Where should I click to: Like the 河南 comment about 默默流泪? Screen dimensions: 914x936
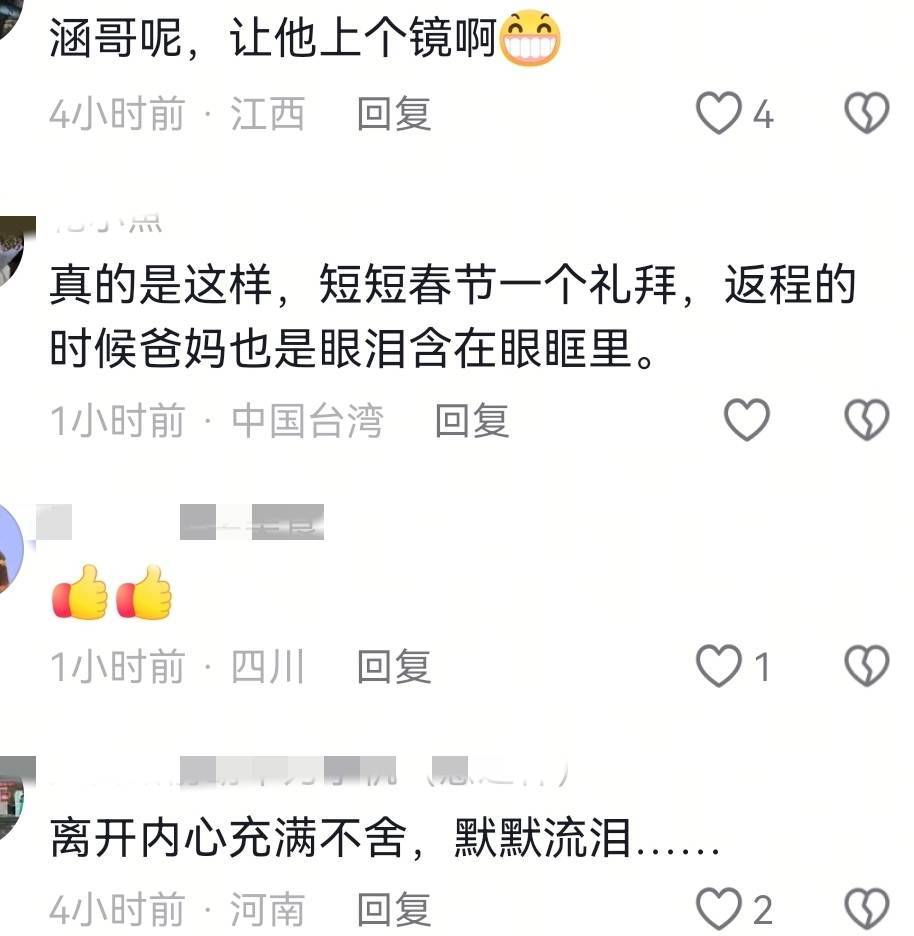(x=719, y=909)
